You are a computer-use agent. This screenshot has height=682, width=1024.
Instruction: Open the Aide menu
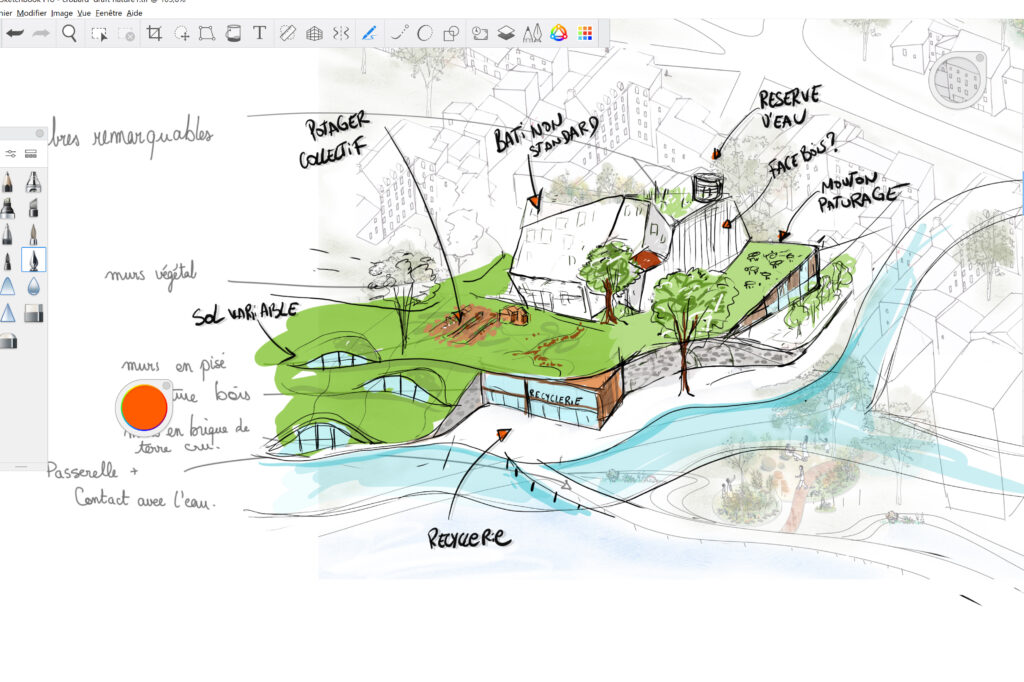pos(135,12)
